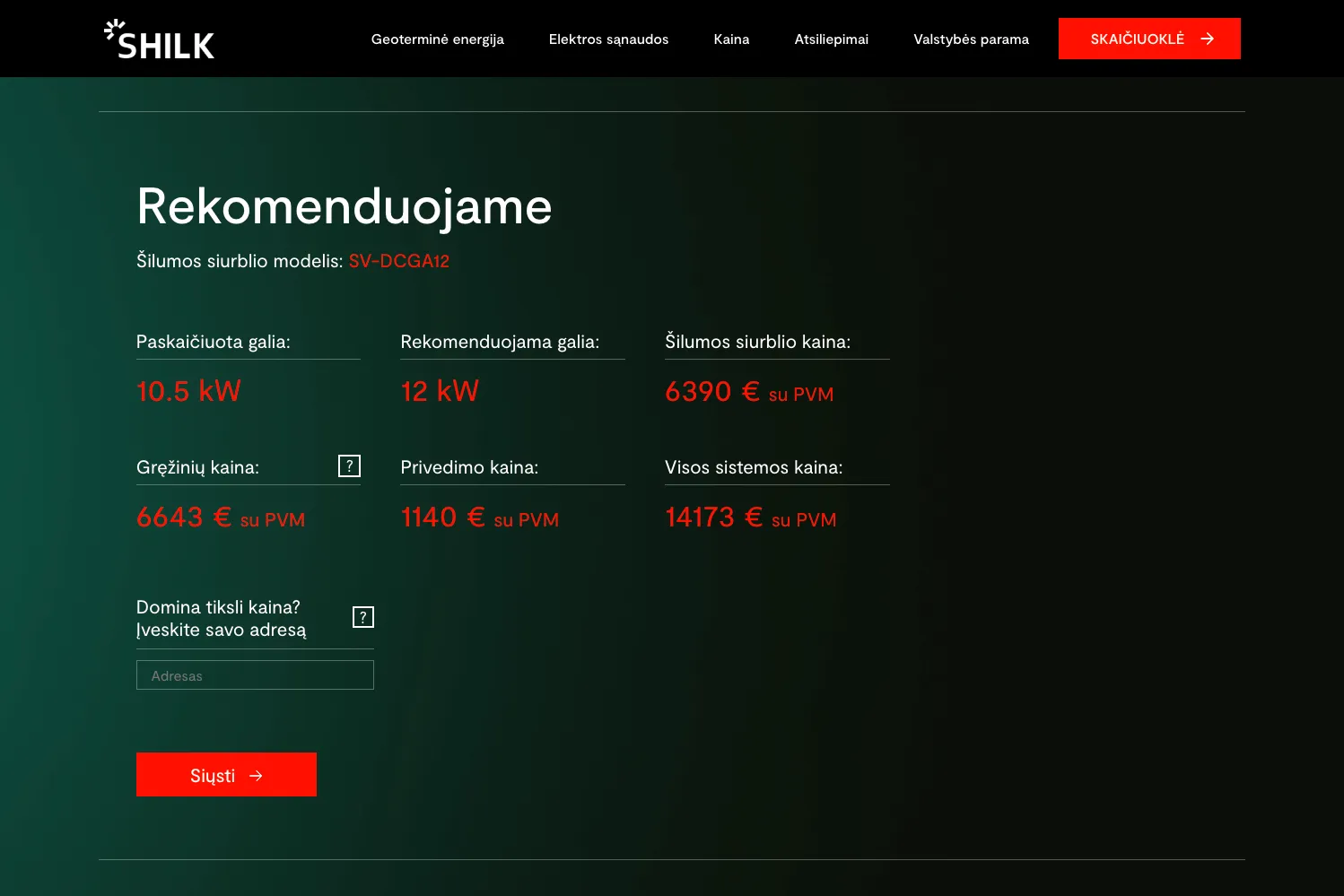
Task: Open help icon beside Domina tiksli kaina
Action: click(x=362, y=617)
